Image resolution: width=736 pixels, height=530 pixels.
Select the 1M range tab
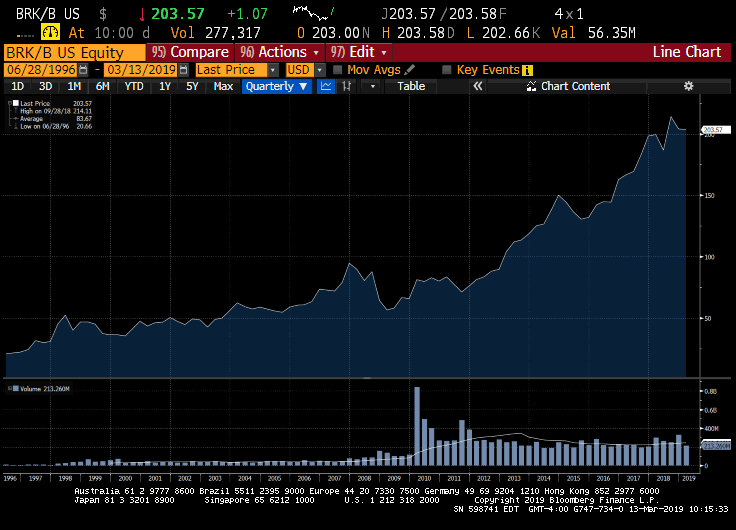pos(74,86)
